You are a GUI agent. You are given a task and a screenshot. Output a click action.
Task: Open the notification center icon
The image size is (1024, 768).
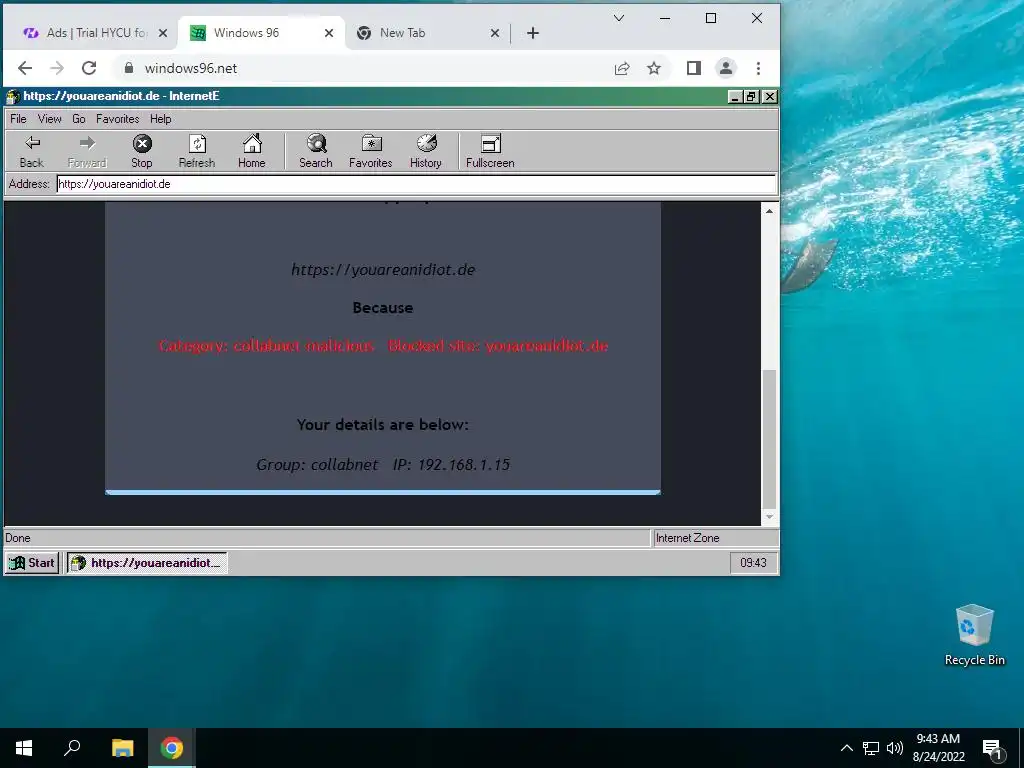point(992,748)
